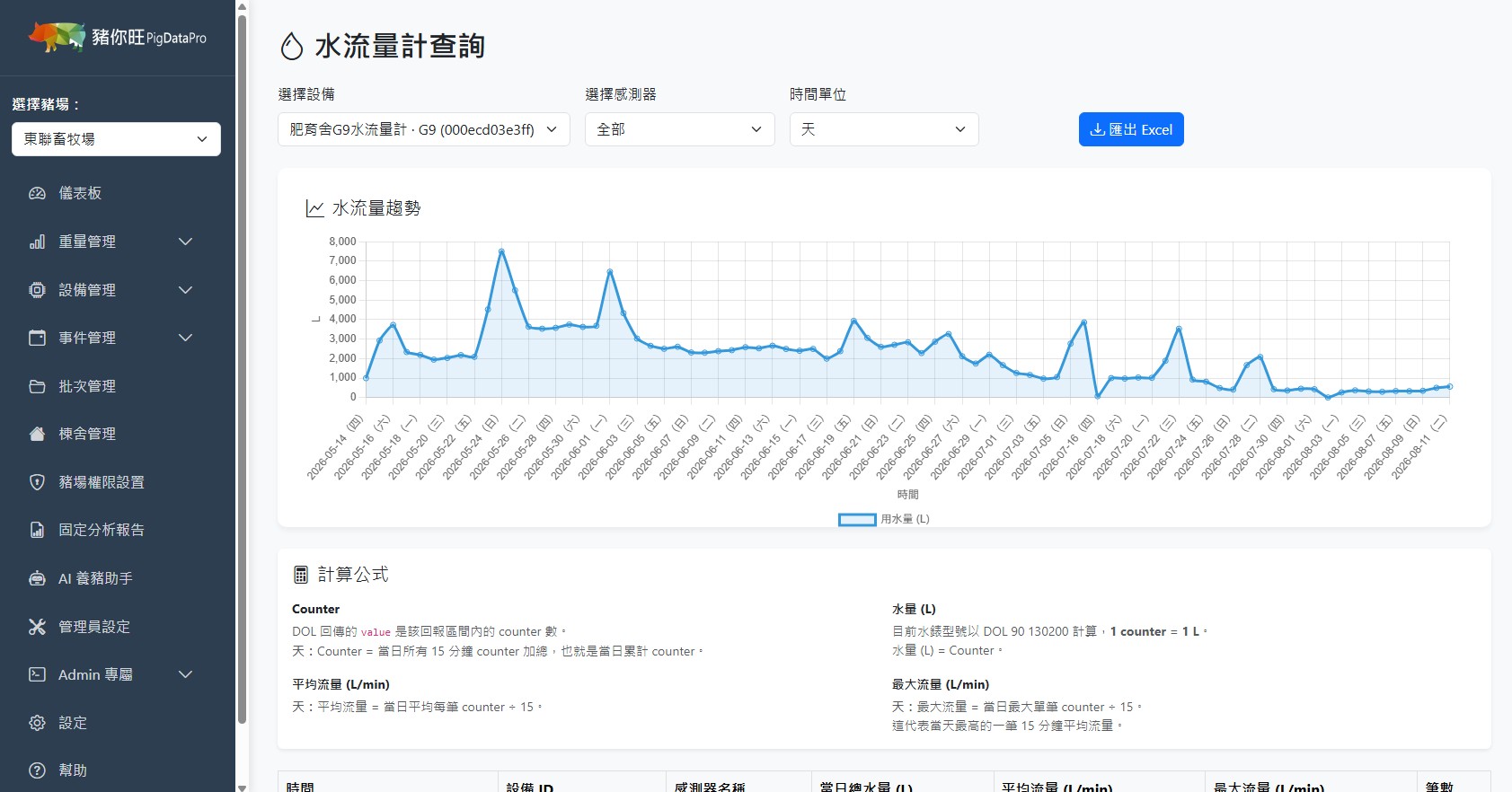1512x792 pixels.
Task: Click the 2026-05-14 x-axis date label
Action: 334,448
